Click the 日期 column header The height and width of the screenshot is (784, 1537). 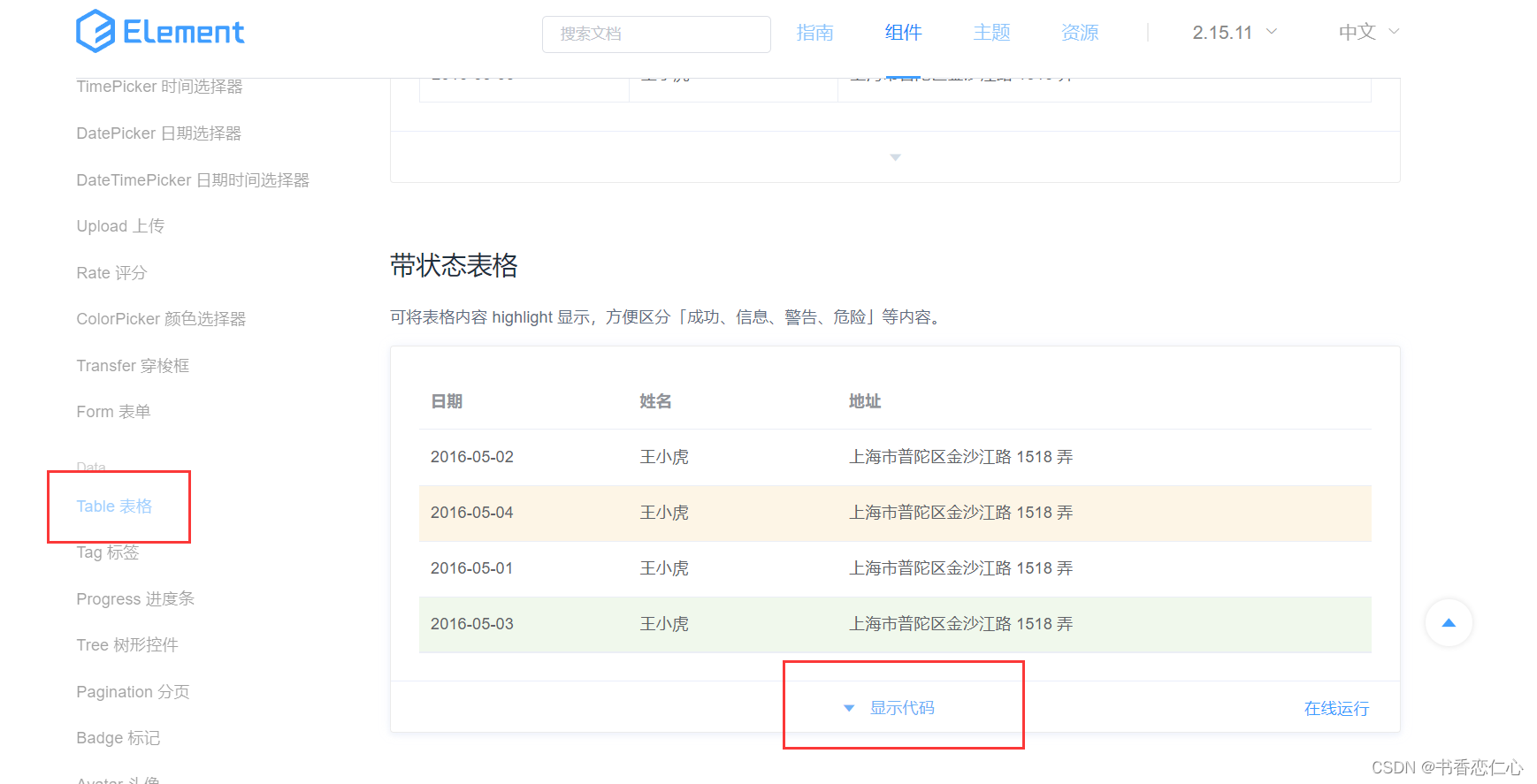[447, 401]
